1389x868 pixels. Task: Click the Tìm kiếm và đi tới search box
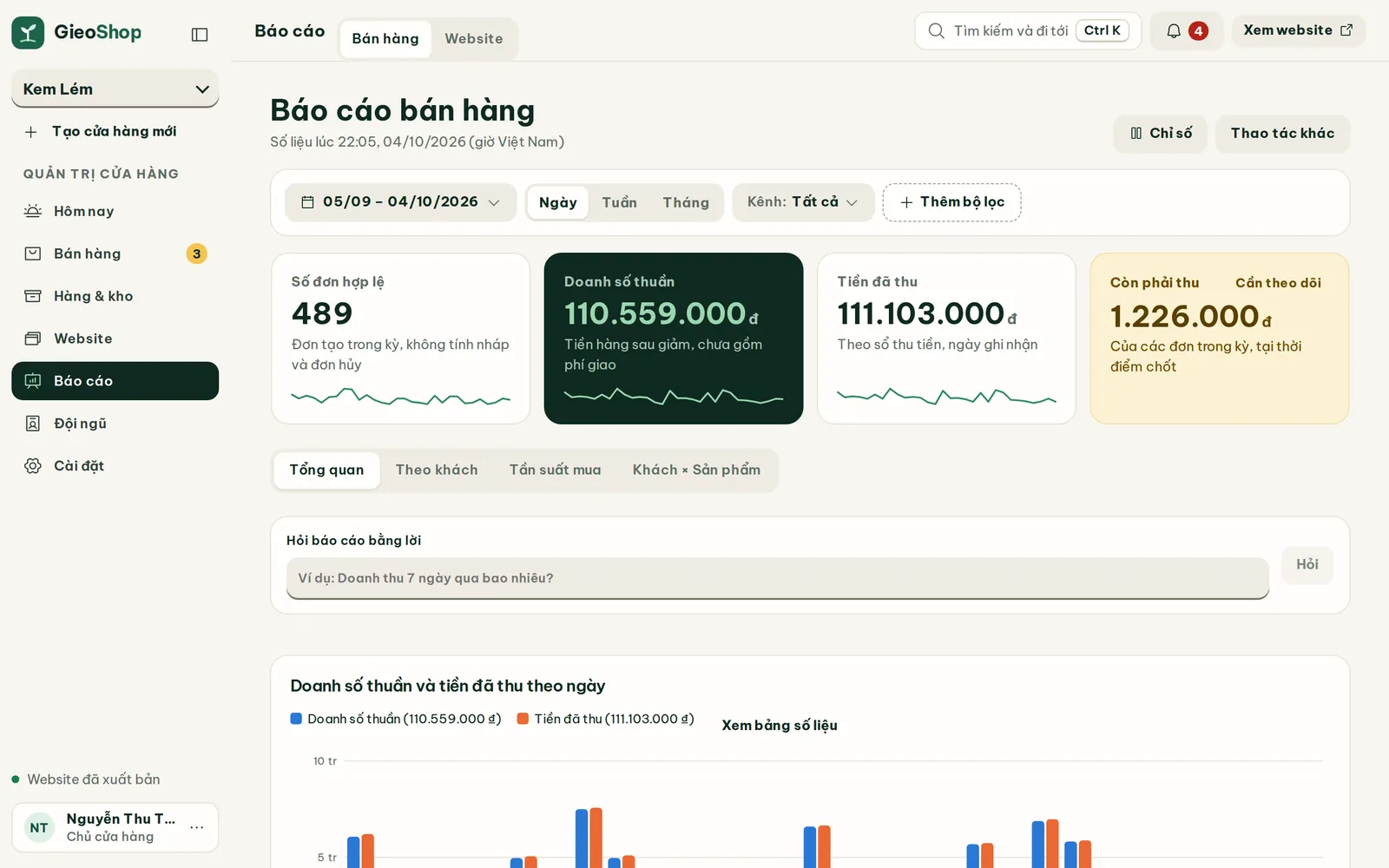pyautogui.click(x=1028, y=31)
